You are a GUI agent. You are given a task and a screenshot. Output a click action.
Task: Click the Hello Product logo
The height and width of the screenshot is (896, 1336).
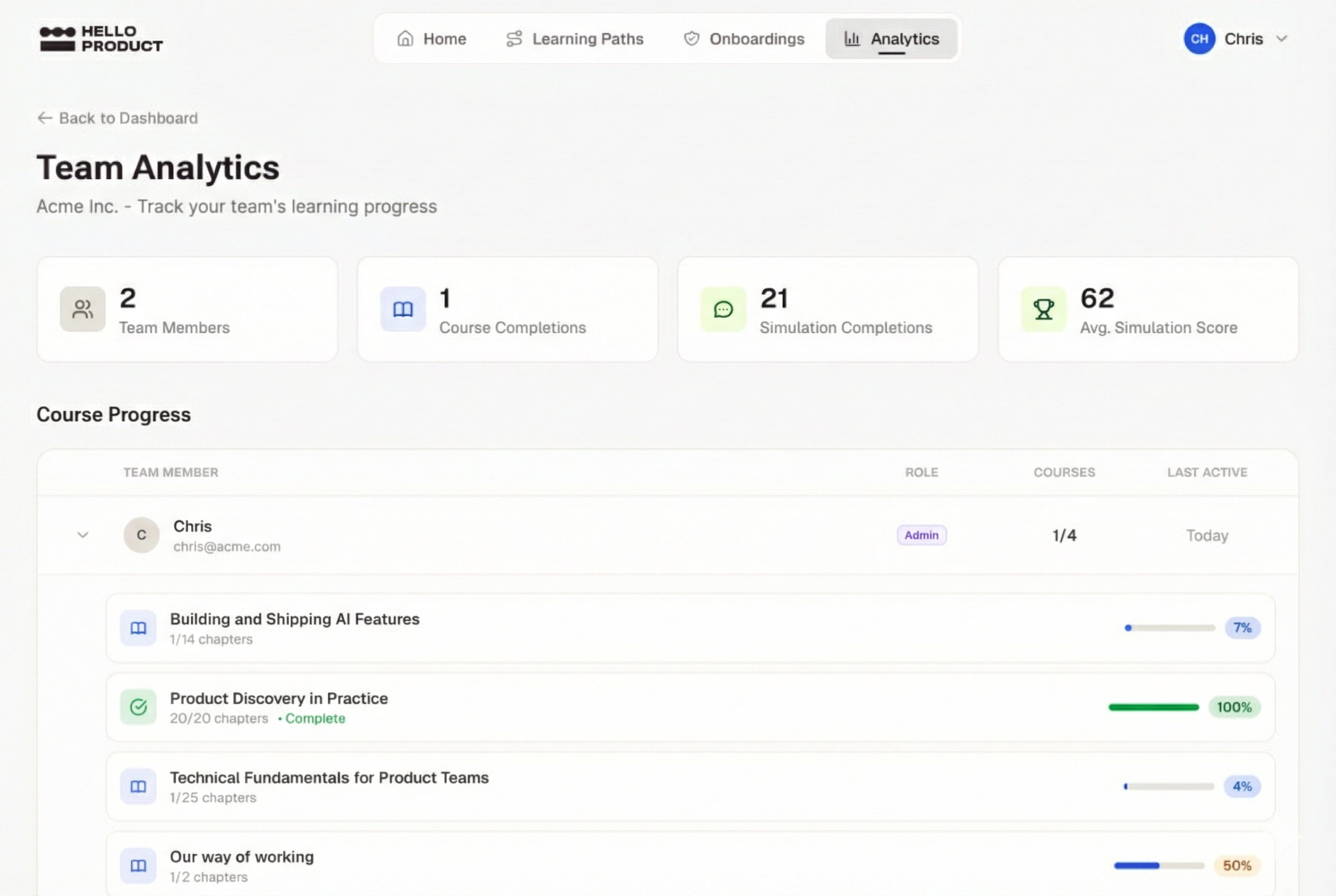(101, 39)
